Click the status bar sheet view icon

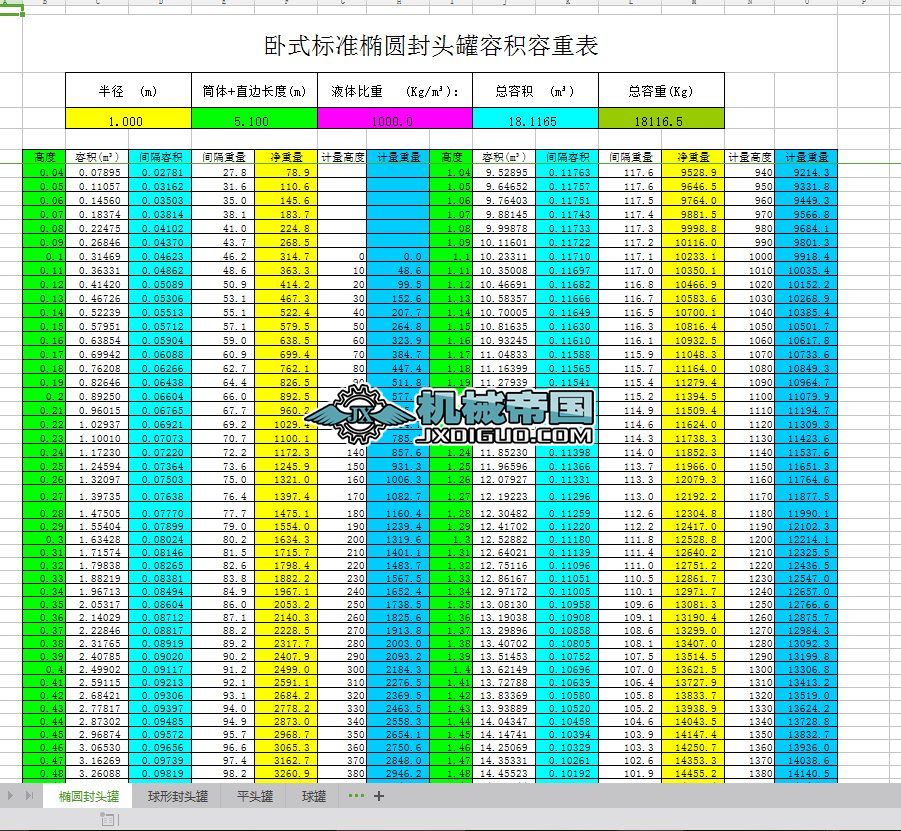pyautogui.click(x=108, y=819)
